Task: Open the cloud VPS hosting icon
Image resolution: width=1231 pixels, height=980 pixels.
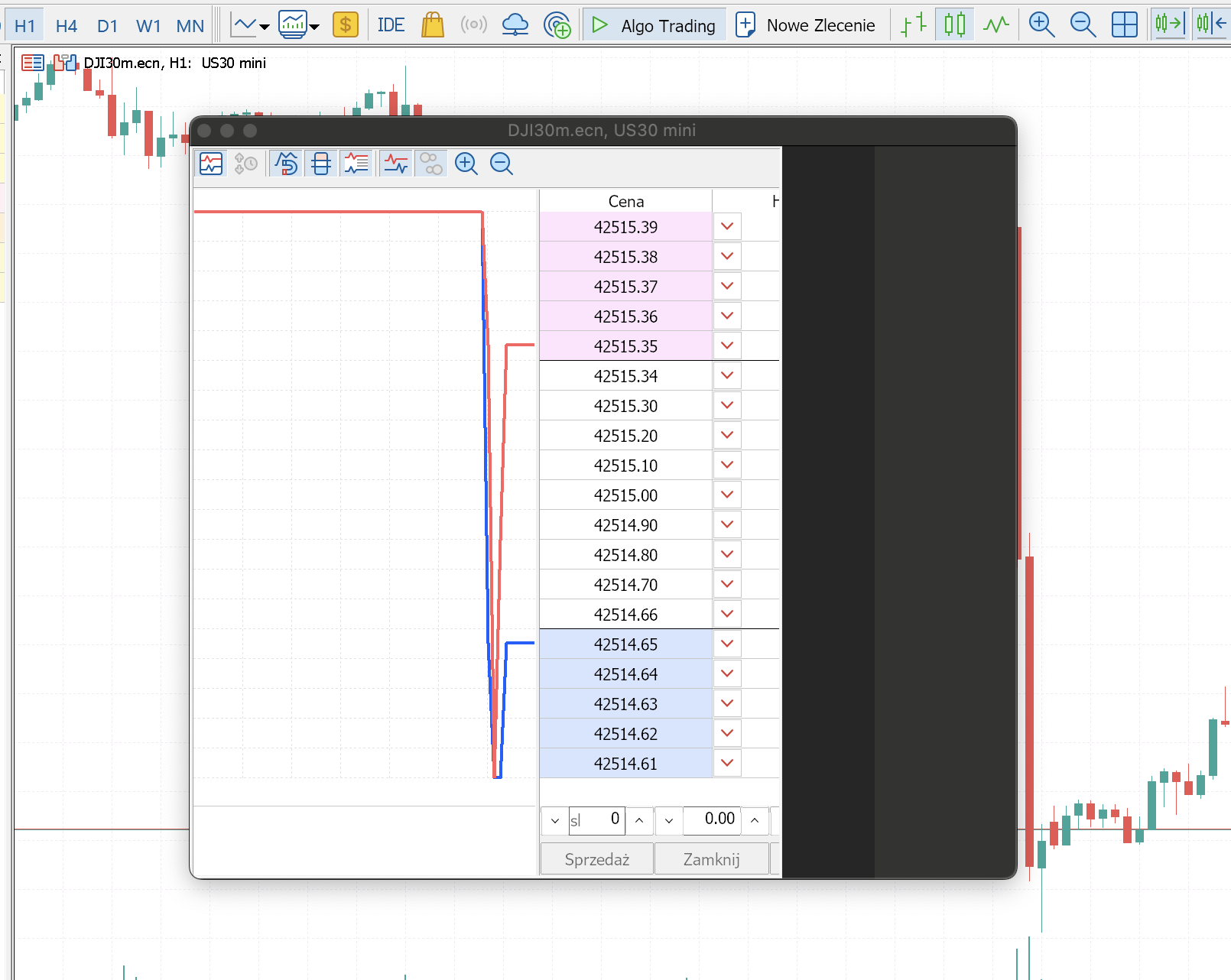Action: click(515, 25)
